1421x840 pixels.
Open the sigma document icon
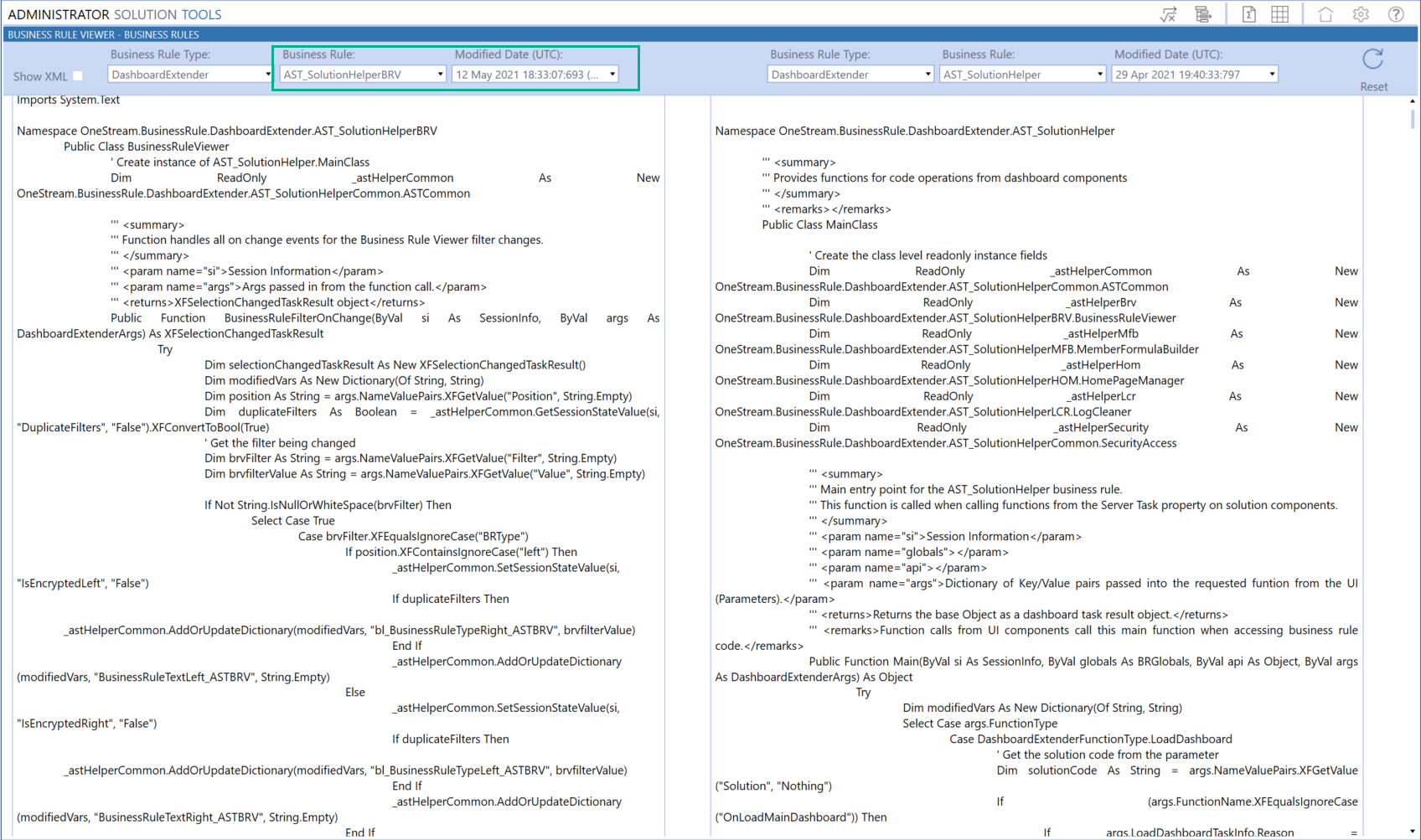click(1248, 14)
